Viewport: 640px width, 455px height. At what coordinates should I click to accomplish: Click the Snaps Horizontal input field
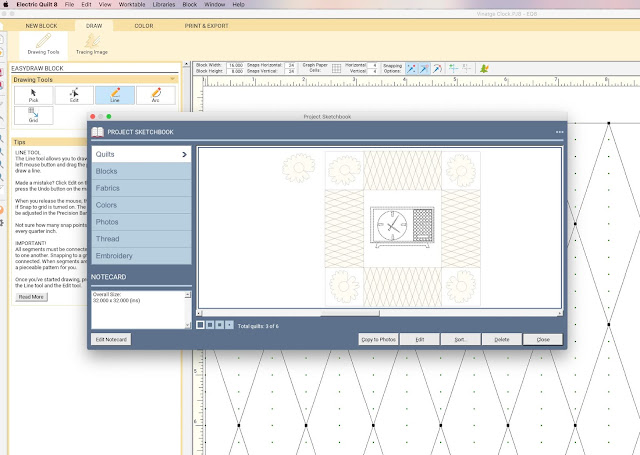tap(290, 65)
